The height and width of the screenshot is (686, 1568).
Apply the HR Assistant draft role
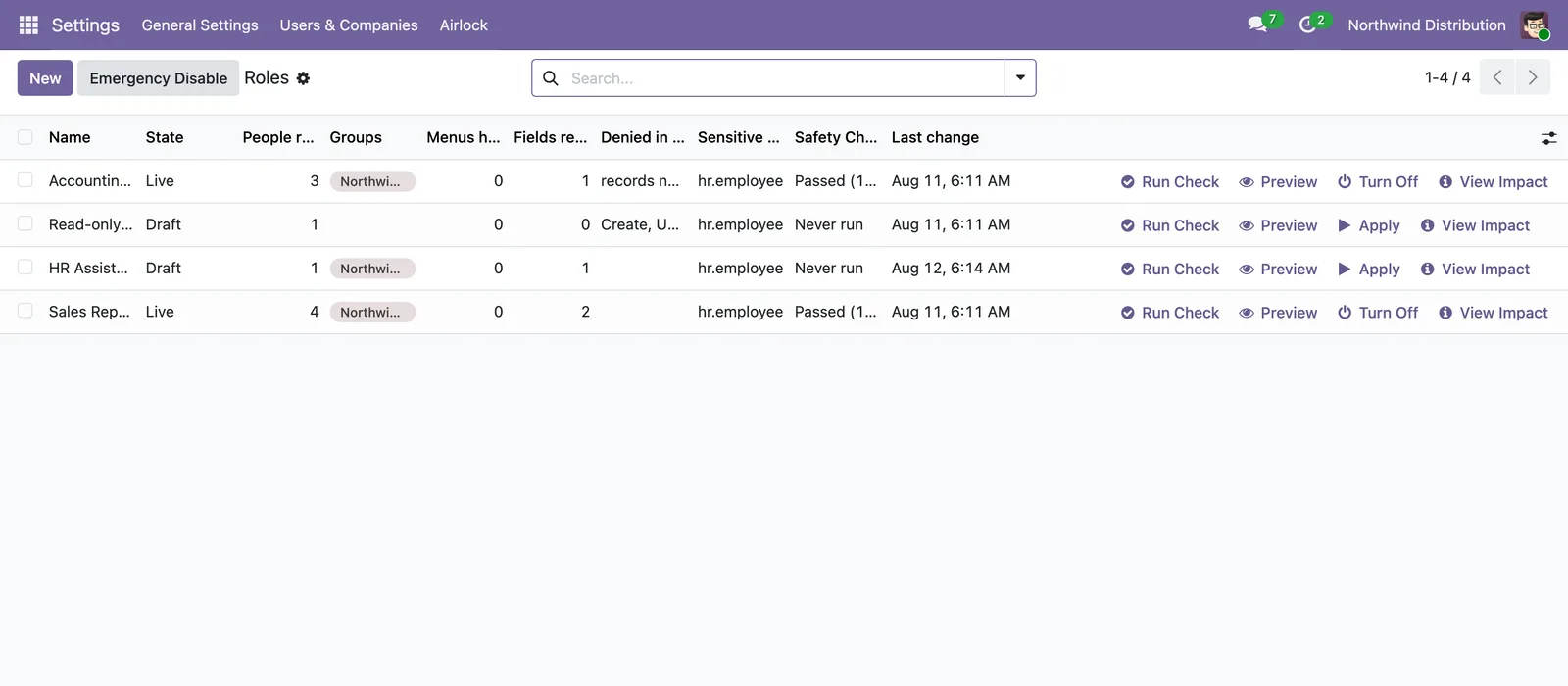[1369, 269]
